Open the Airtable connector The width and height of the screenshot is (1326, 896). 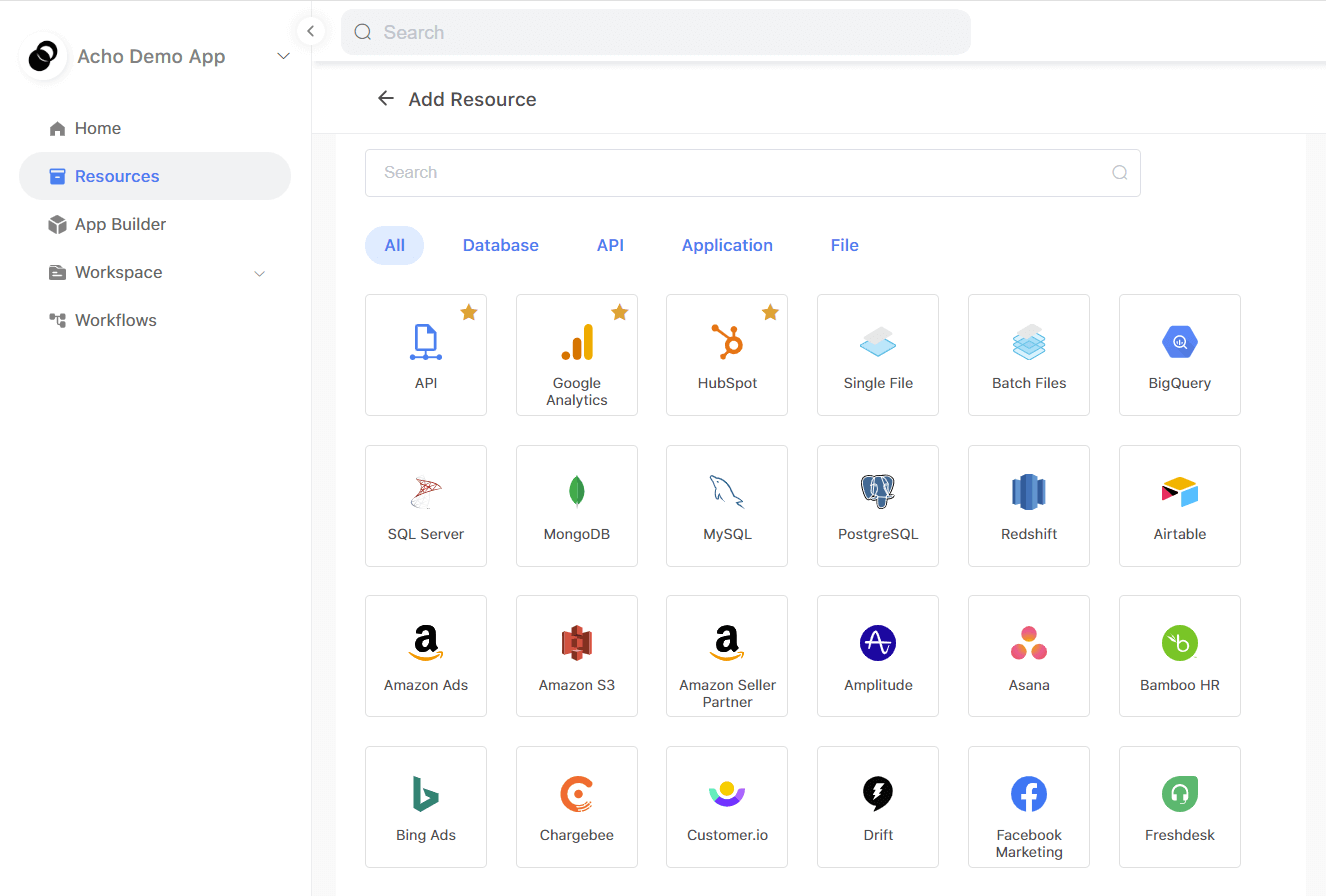pyautogui.click(x=1180, y=506)
